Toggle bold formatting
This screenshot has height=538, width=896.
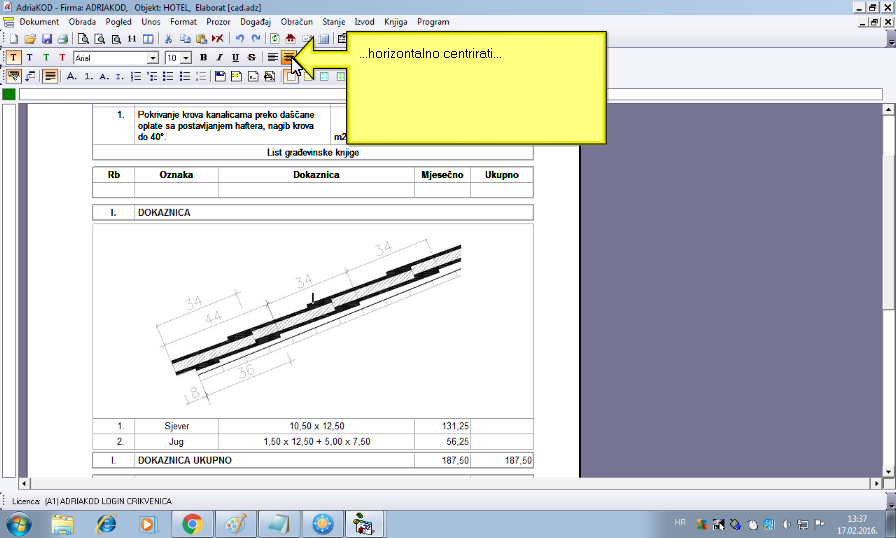coord(203,58)
